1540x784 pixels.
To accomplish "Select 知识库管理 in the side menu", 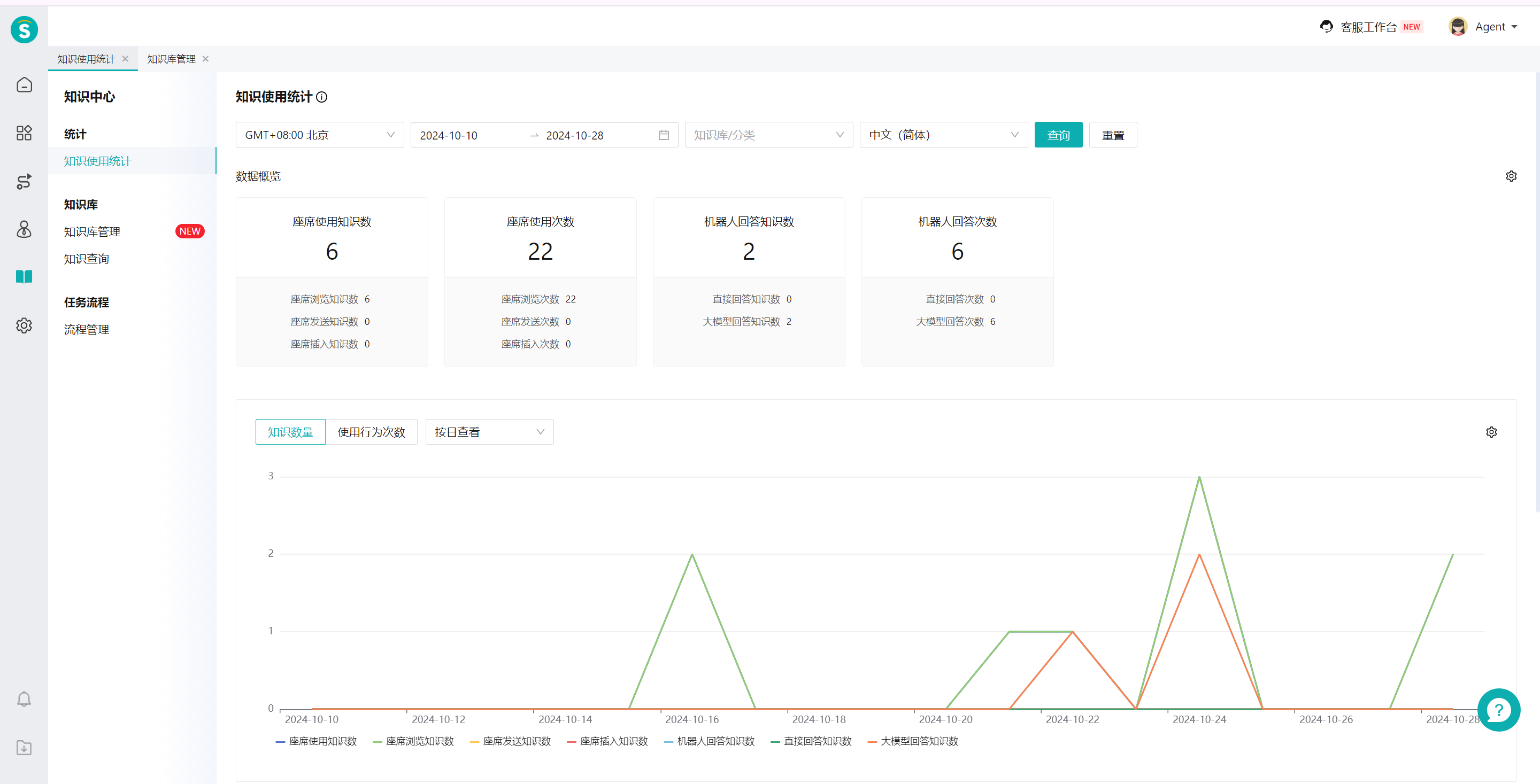I will click(92, 232).
